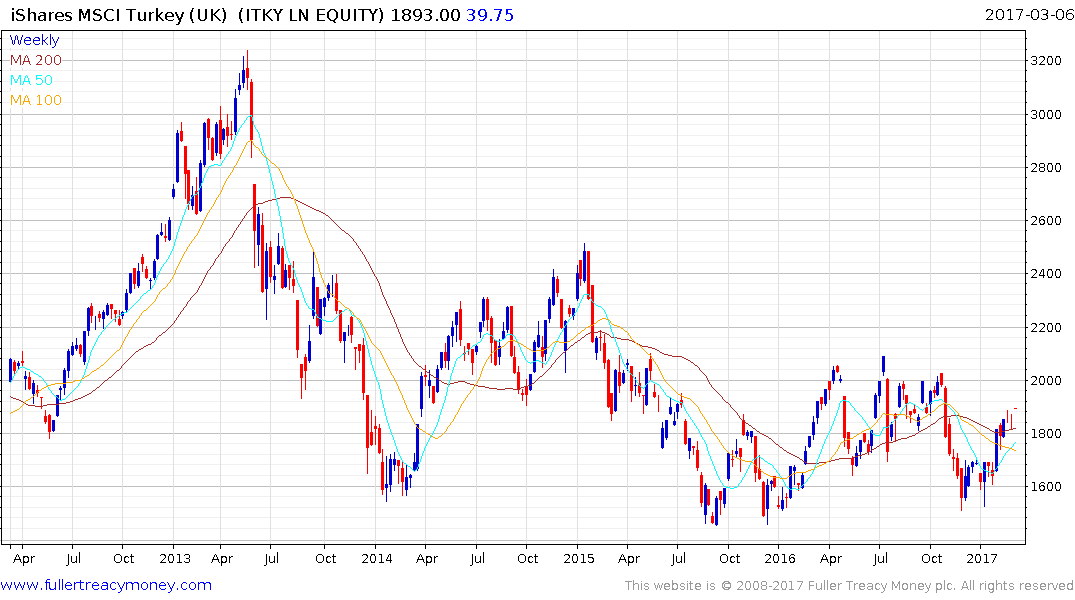Screen dimensions: 1075x600
Task: Click the 3200 price axis label
Action: tap(1046, 60)
